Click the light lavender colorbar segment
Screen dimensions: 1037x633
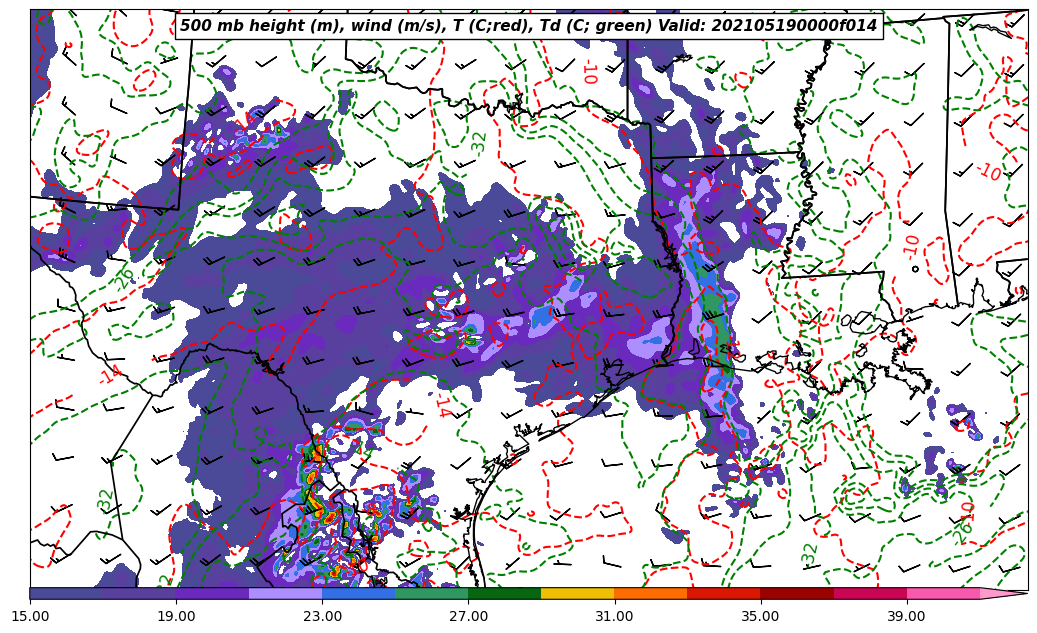pyautogui.click(x=285, y=593)
